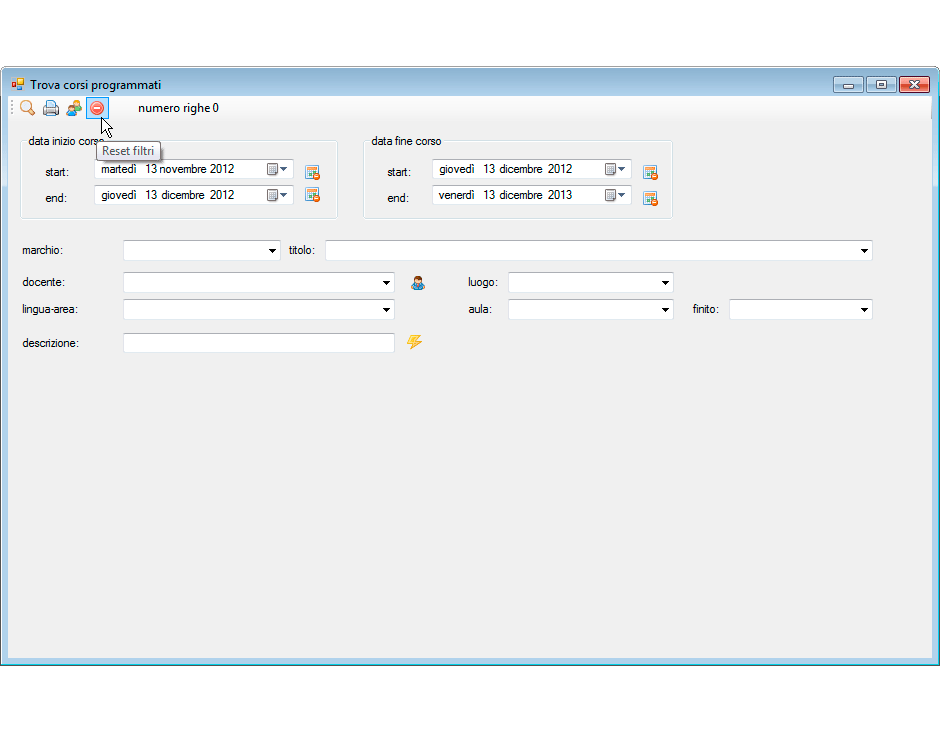This screenshot has width=940, height=732.
Task: Expand the lingua-area dropdown
Action: tap(386, 309)
